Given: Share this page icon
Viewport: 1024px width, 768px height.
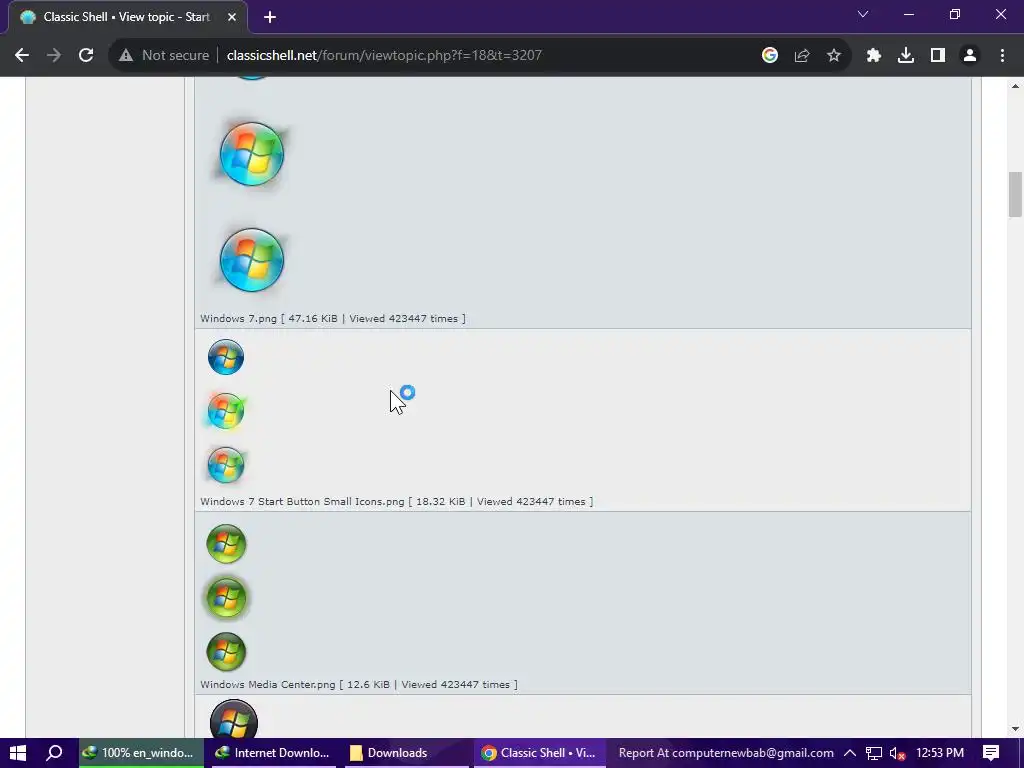Looking at the screenshot, I should 802,56.
